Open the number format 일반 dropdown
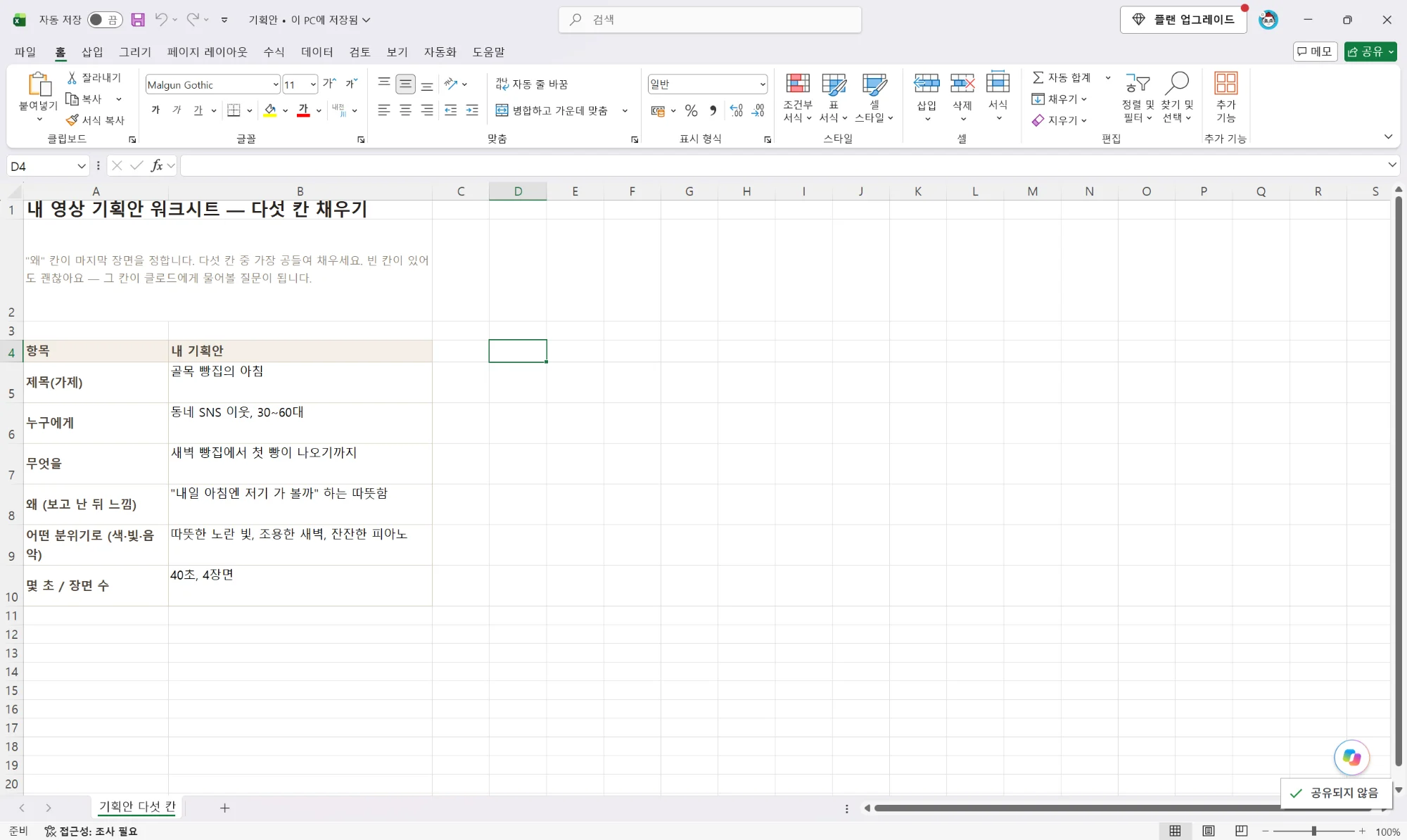Viewport: 1407px width, 840px height. (763, 84)
